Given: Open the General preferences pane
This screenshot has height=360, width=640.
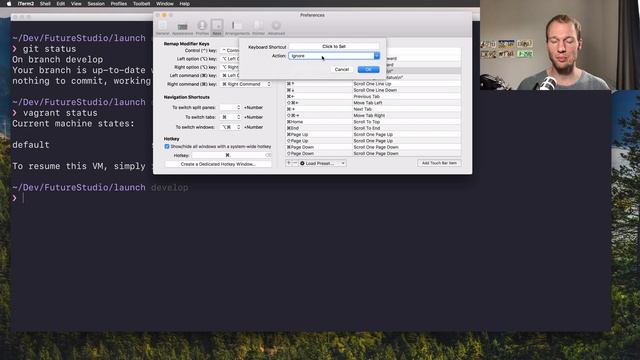Looking at the screenshot, I should [162, 28].
